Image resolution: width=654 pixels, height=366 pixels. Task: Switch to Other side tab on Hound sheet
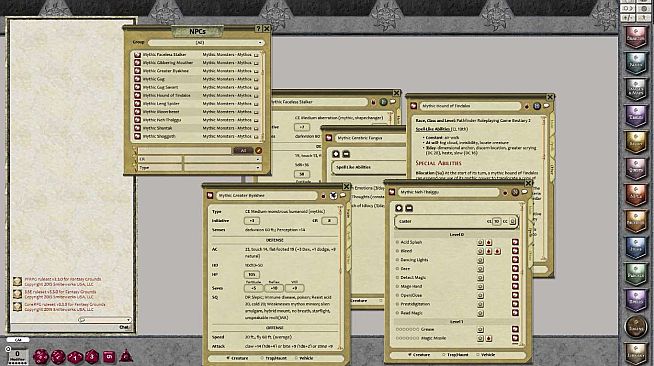click(552, 169)
